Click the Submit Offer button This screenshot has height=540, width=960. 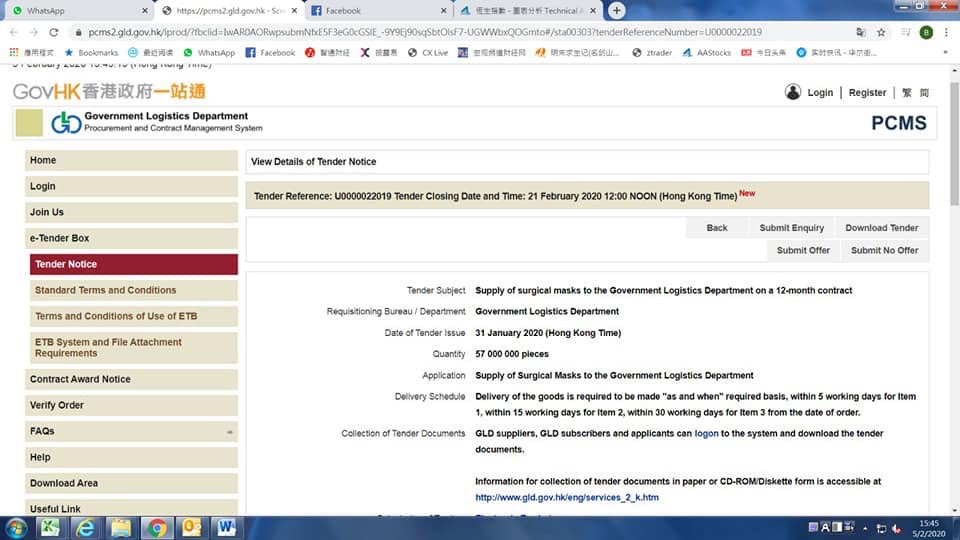(803, 250)
